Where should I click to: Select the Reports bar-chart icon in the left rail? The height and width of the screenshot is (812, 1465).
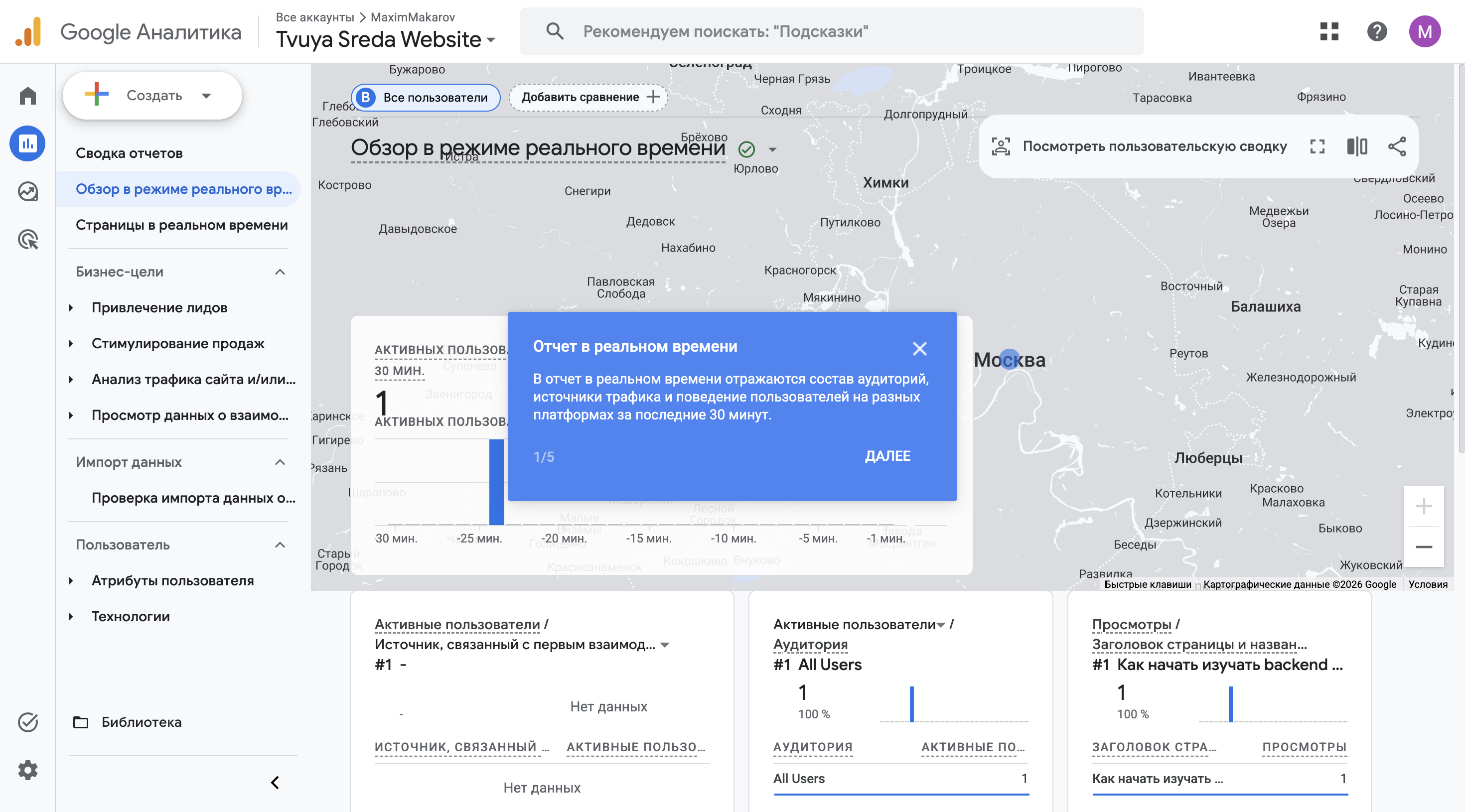[x=27, y=143]
